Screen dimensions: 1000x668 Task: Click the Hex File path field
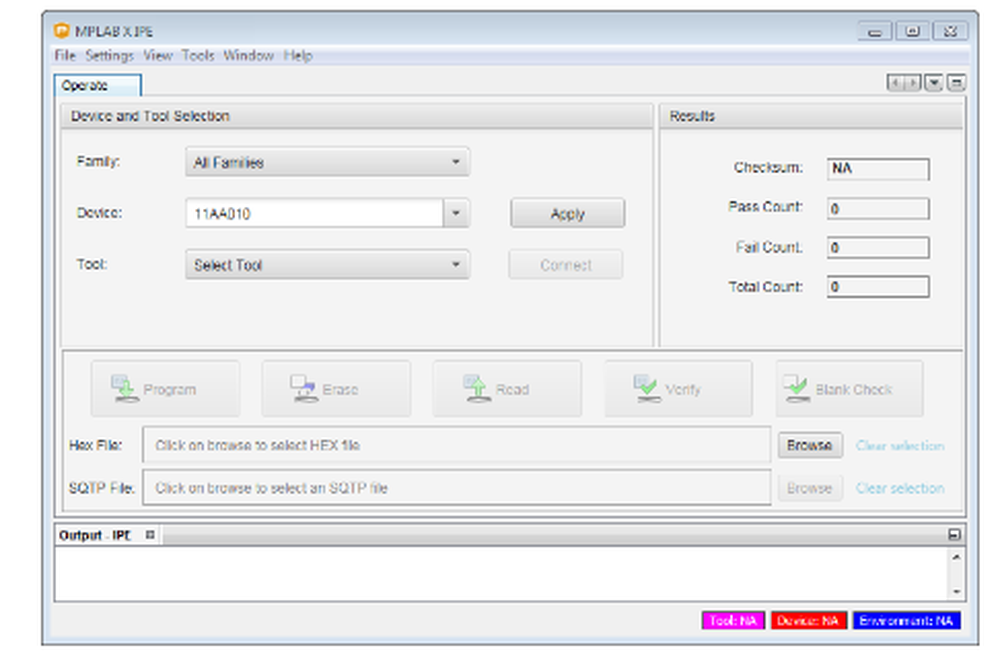point(457,445)
